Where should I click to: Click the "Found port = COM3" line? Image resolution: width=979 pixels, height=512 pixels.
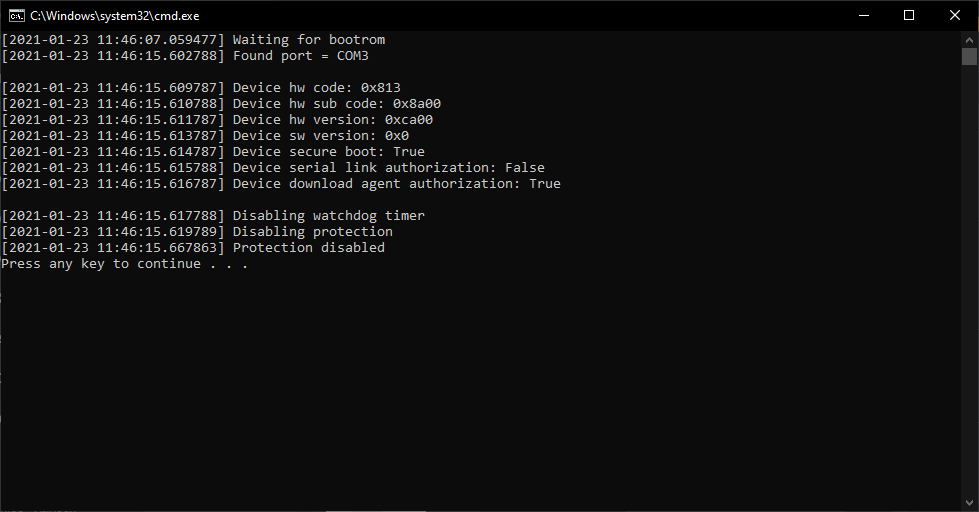(x=300, y=56)
